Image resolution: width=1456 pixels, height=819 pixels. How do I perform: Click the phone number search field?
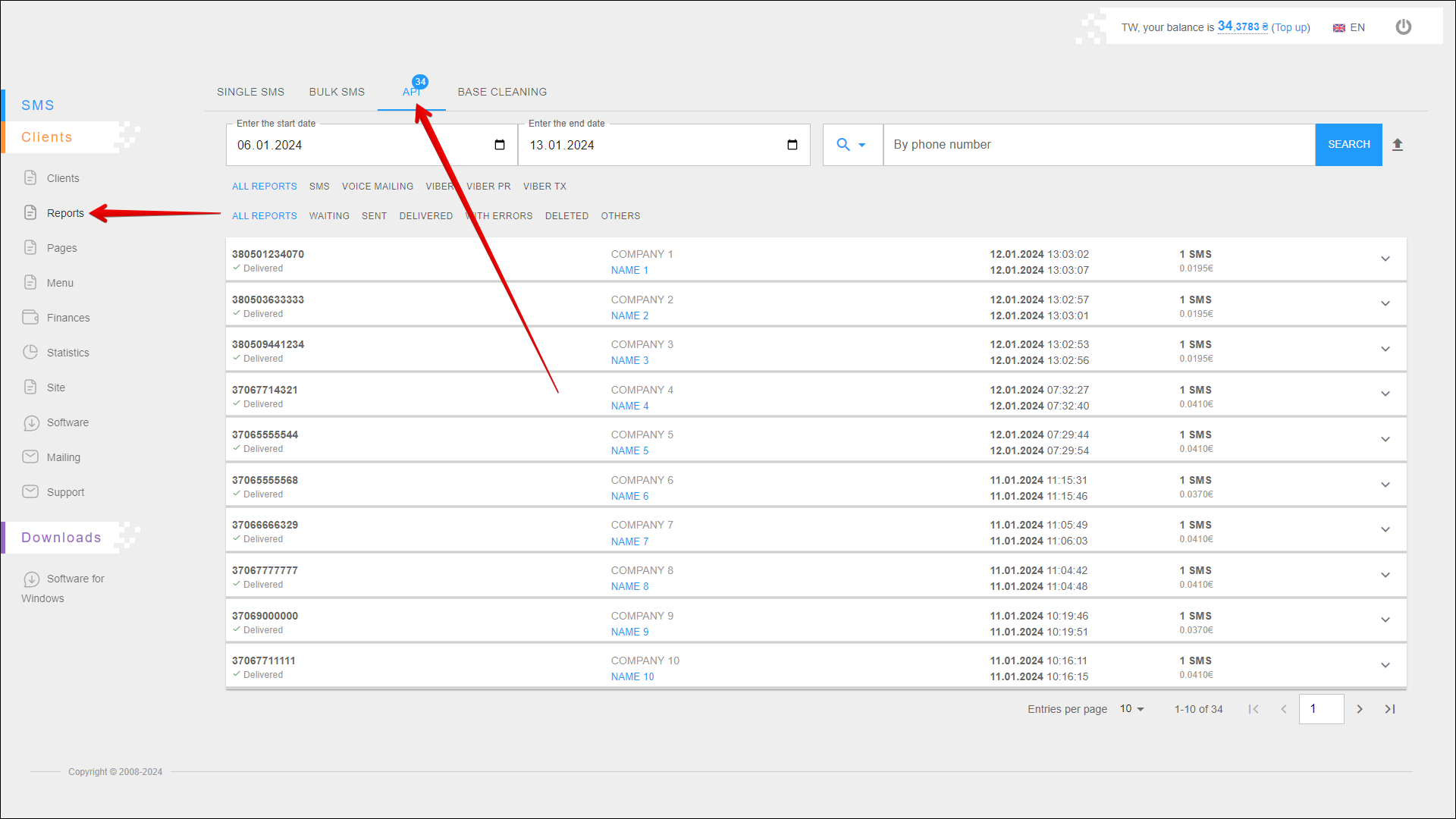pos(1098,145)
